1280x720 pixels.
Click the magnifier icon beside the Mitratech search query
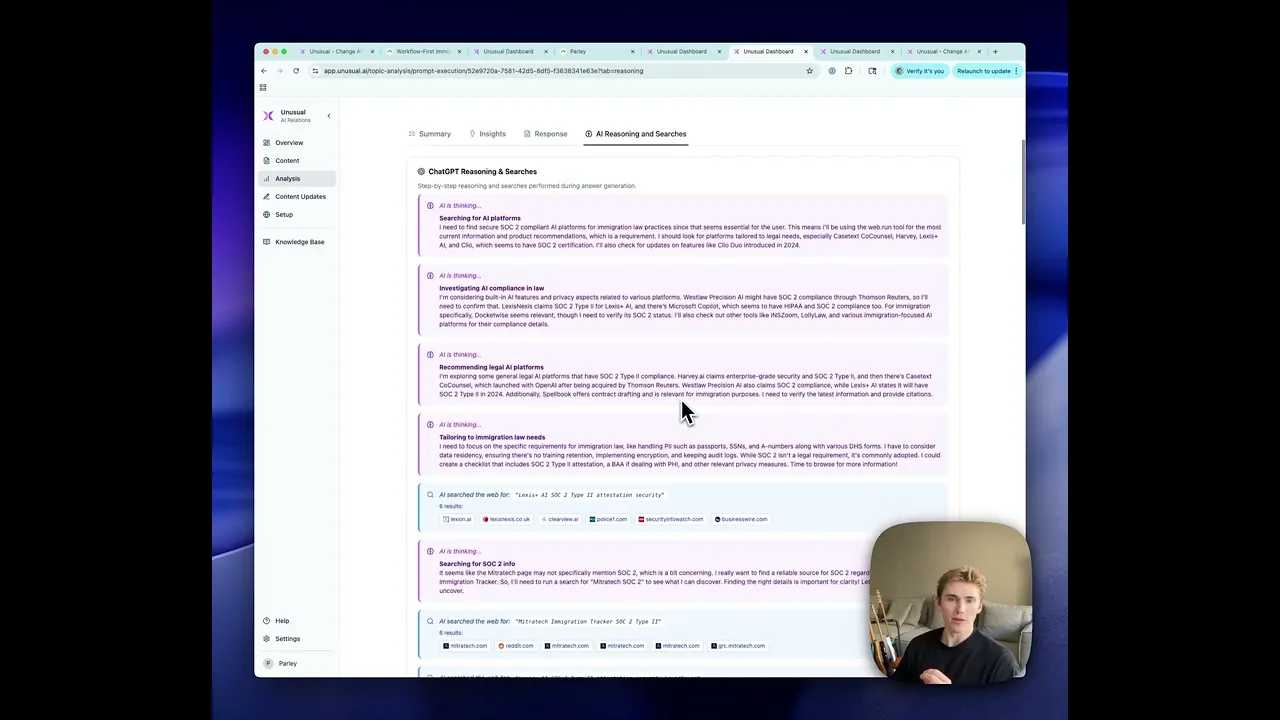[430, 622]
